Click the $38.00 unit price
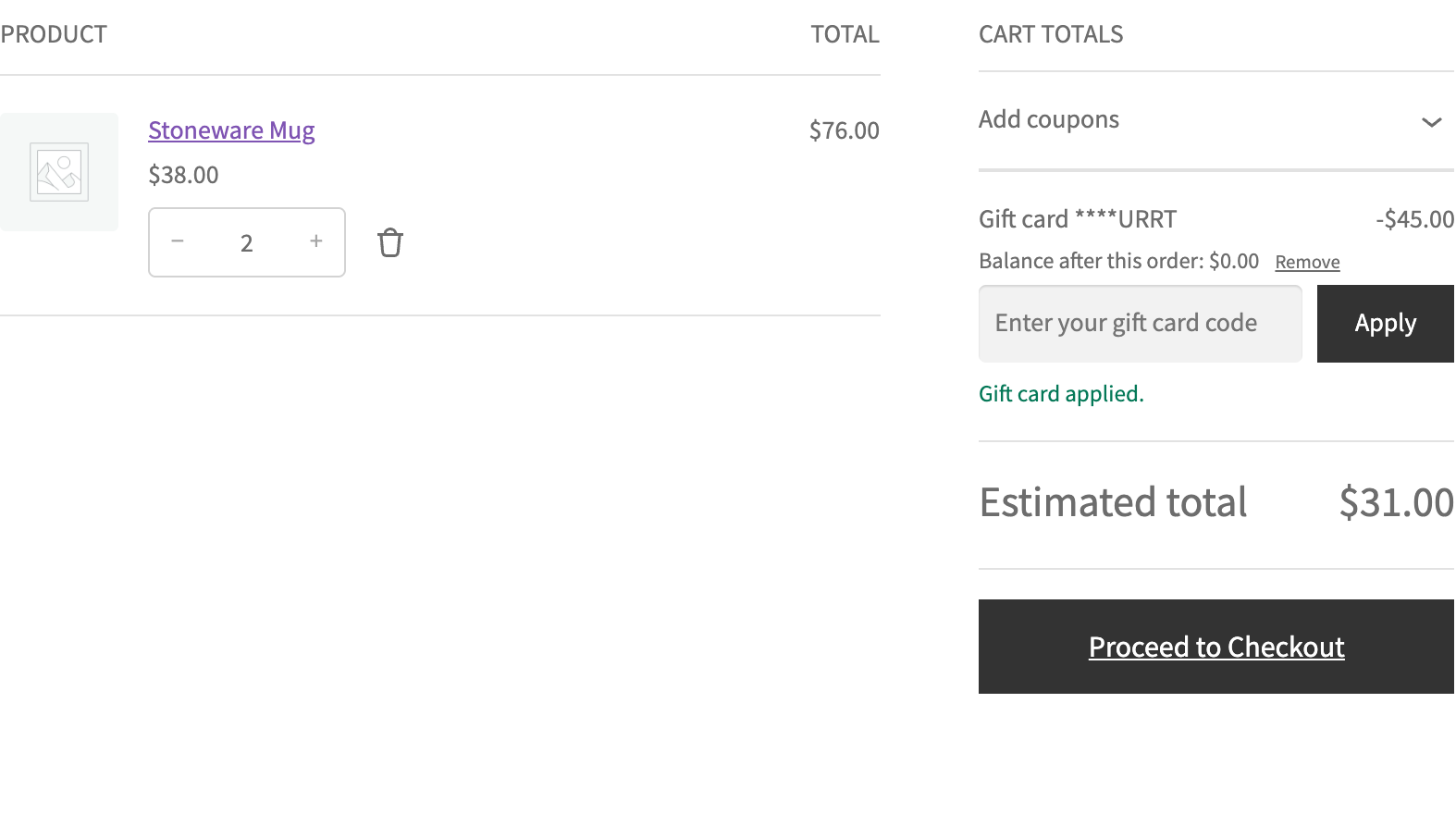This screenshot has height=814, width=1456. click(183, 175)
